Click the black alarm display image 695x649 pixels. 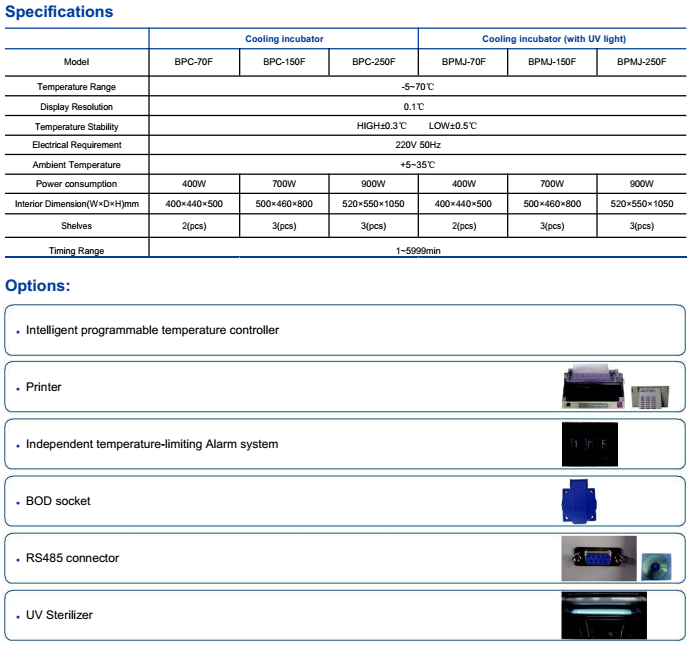[x=590, y=444]
